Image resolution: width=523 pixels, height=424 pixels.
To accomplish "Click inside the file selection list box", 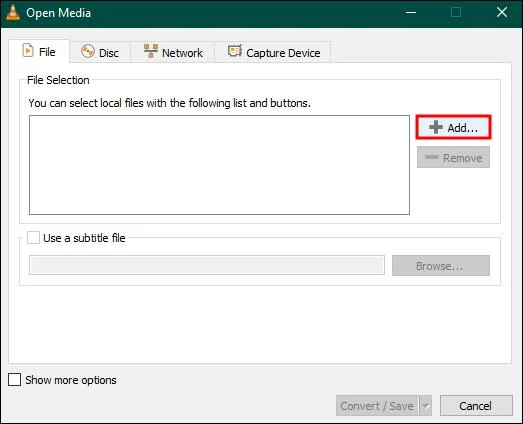I will (x=219, y=165).
